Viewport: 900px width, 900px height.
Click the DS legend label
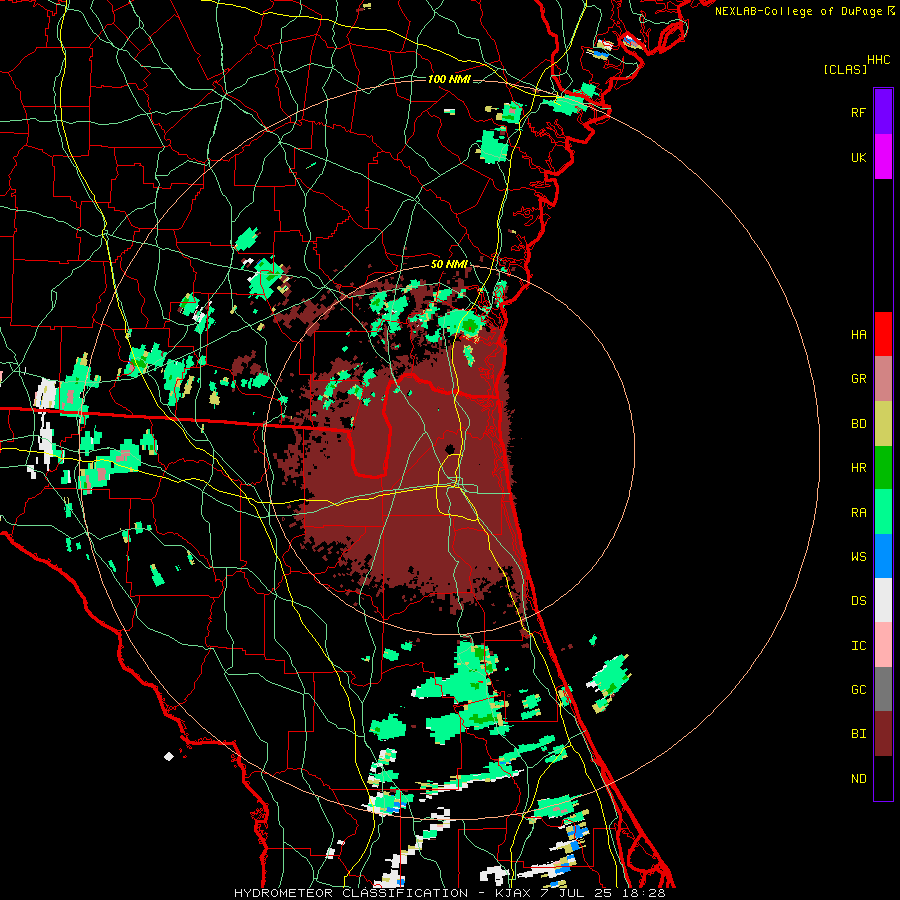pos(858,601)
